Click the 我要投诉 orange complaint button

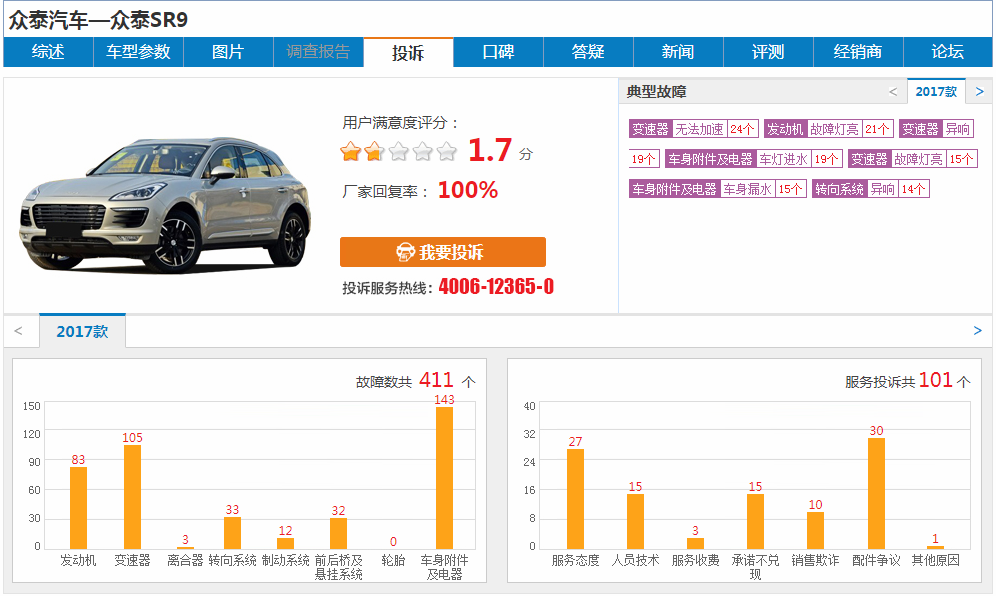click(x=442, y=252)
